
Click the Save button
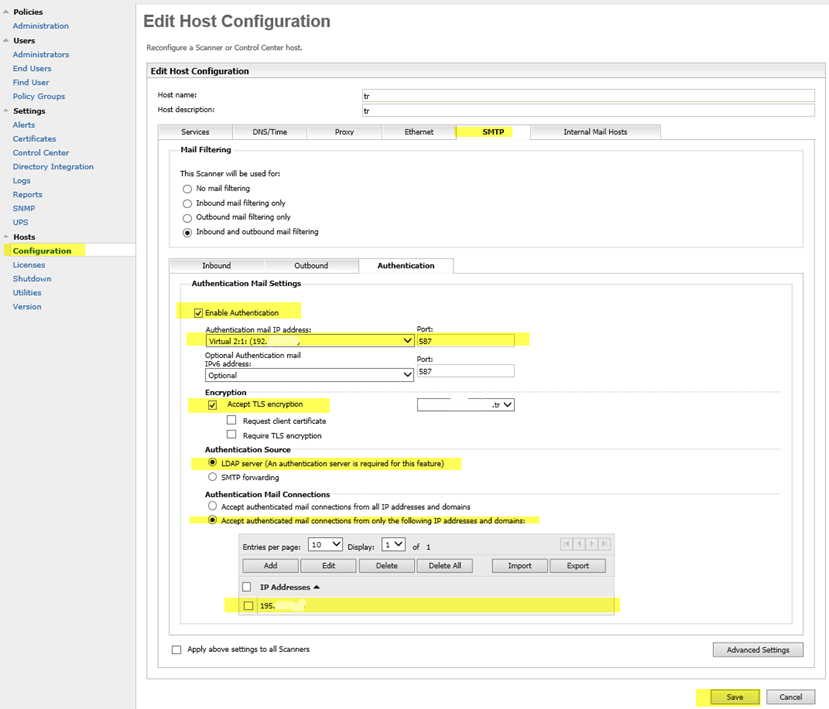(x=735, y=697)
